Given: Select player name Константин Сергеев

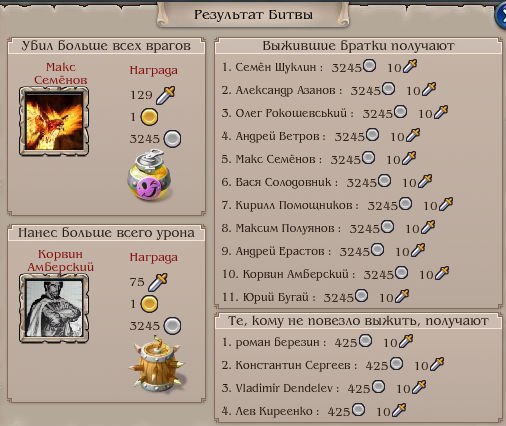Looking at the screenshot, I should point(293,365).
